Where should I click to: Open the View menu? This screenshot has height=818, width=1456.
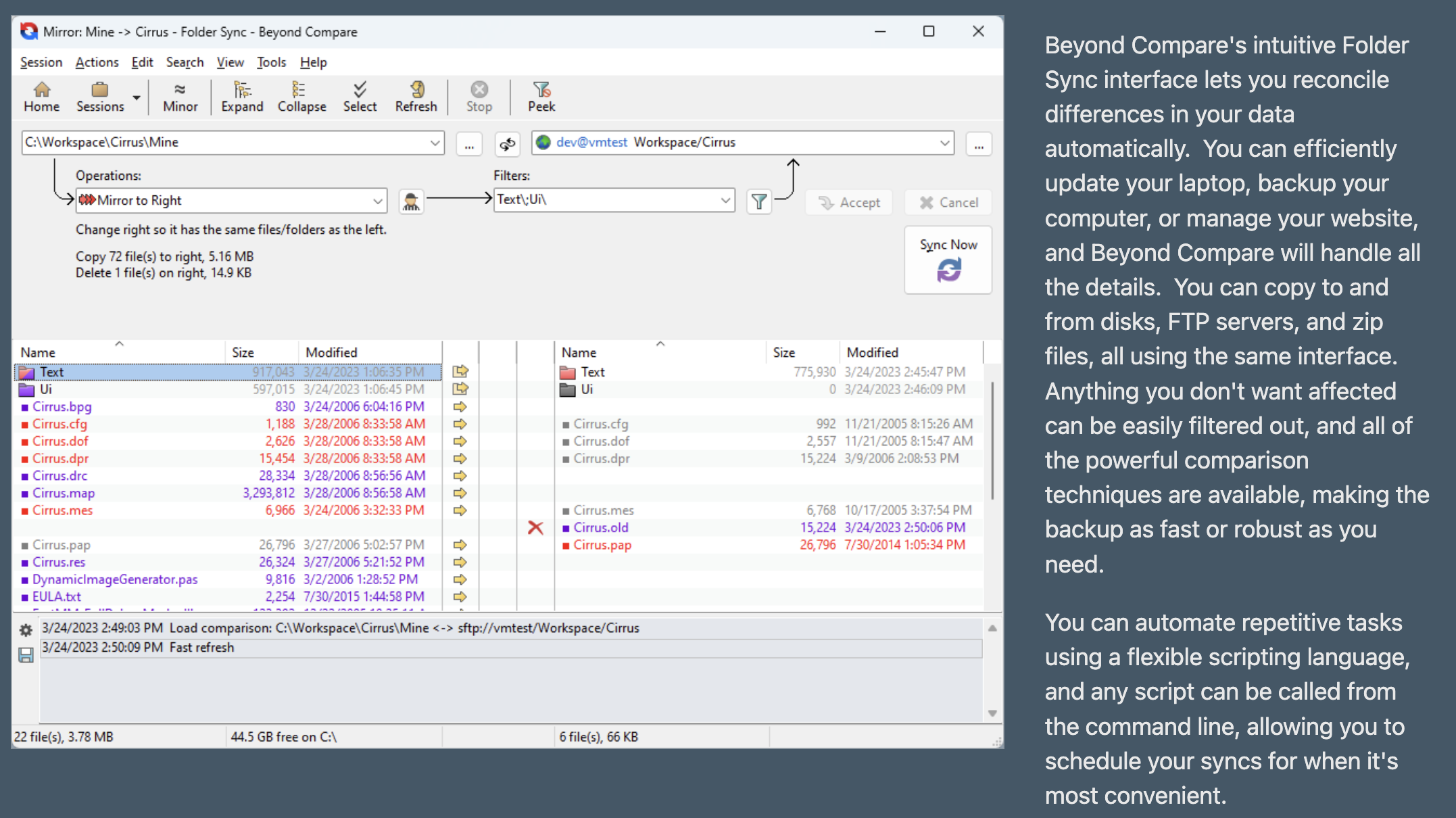click(230, 62)
